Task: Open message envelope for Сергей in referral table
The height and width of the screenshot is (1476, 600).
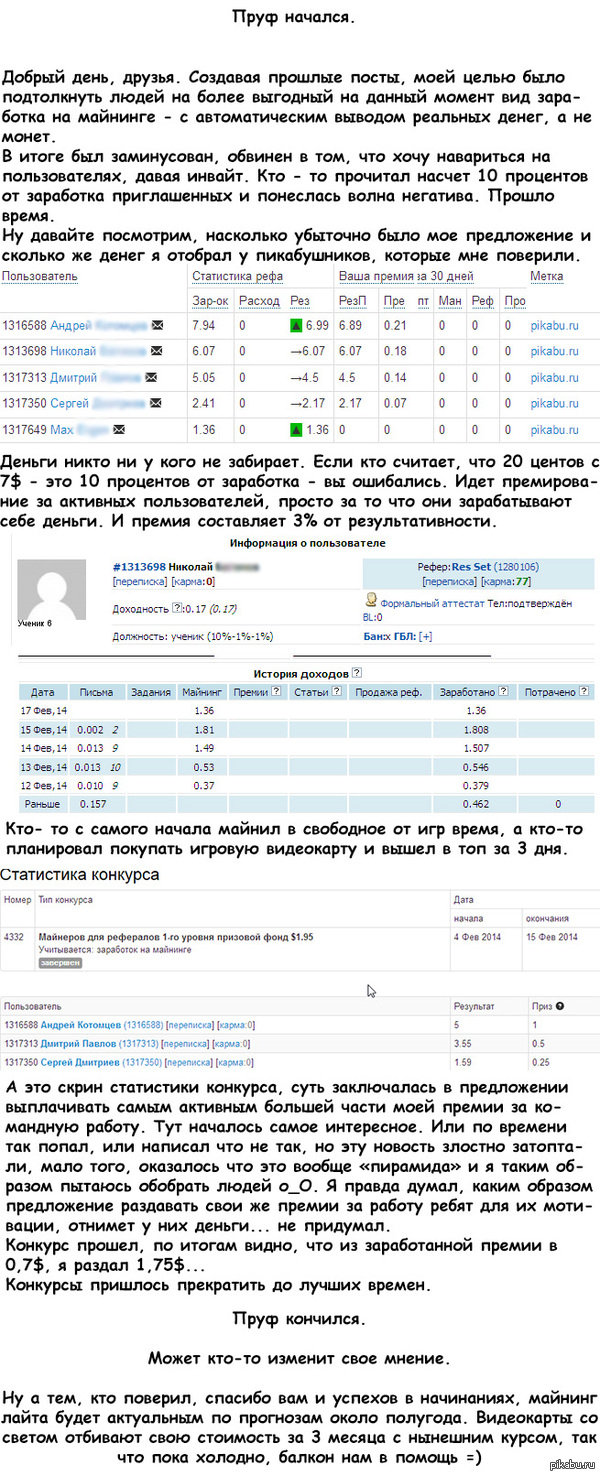Action: click(156, 403)
